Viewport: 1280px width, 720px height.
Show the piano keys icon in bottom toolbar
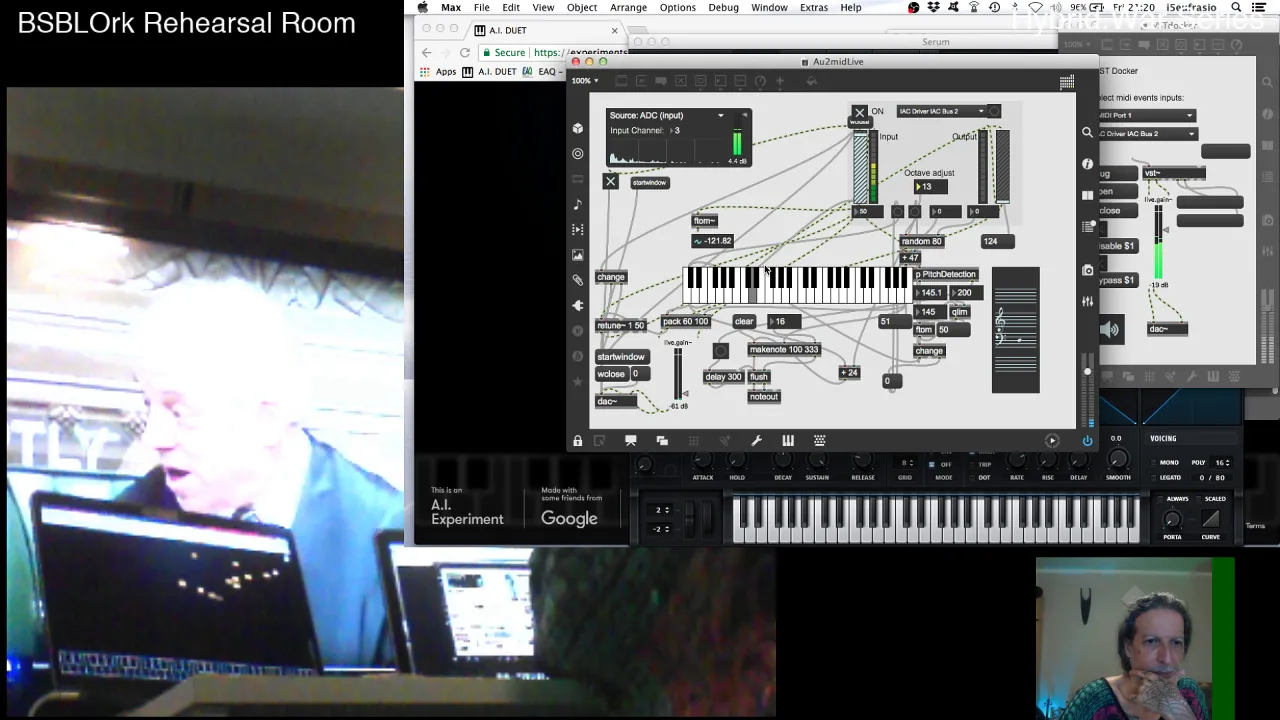coord(788,440)
